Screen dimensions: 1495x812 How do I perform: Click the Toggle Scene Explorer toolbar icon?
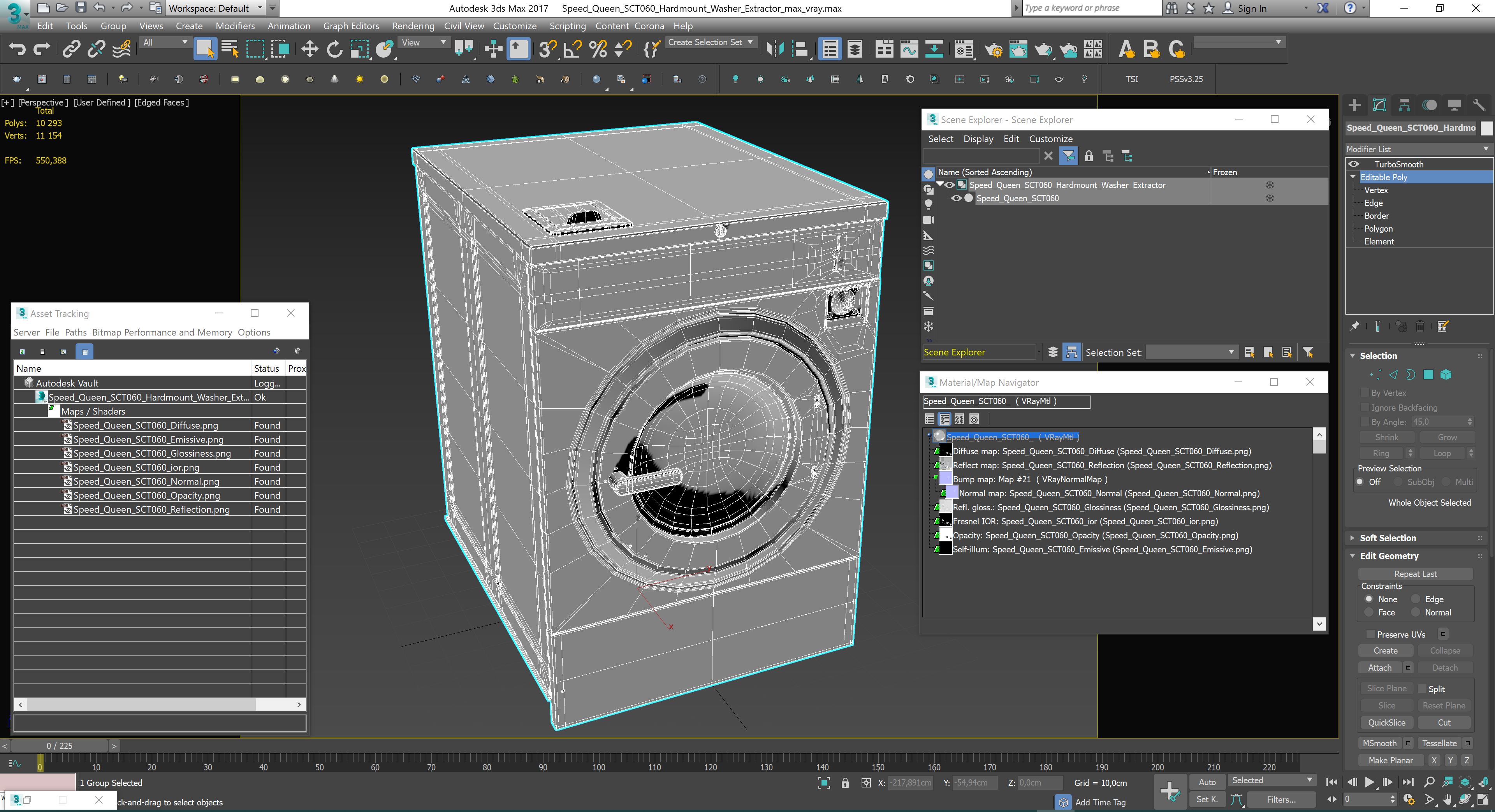(x=830, y=49)
